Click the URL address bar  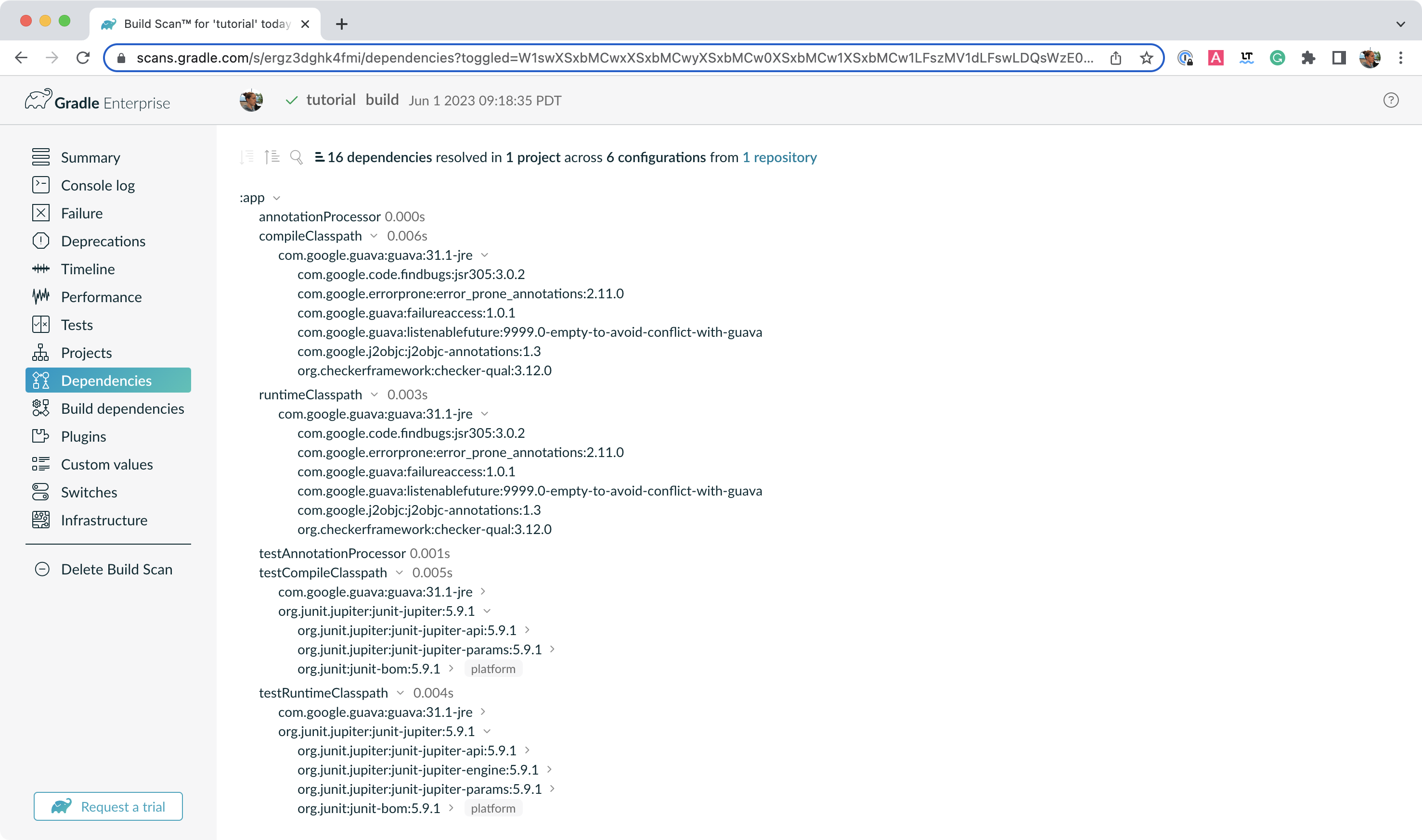(614, 58)
